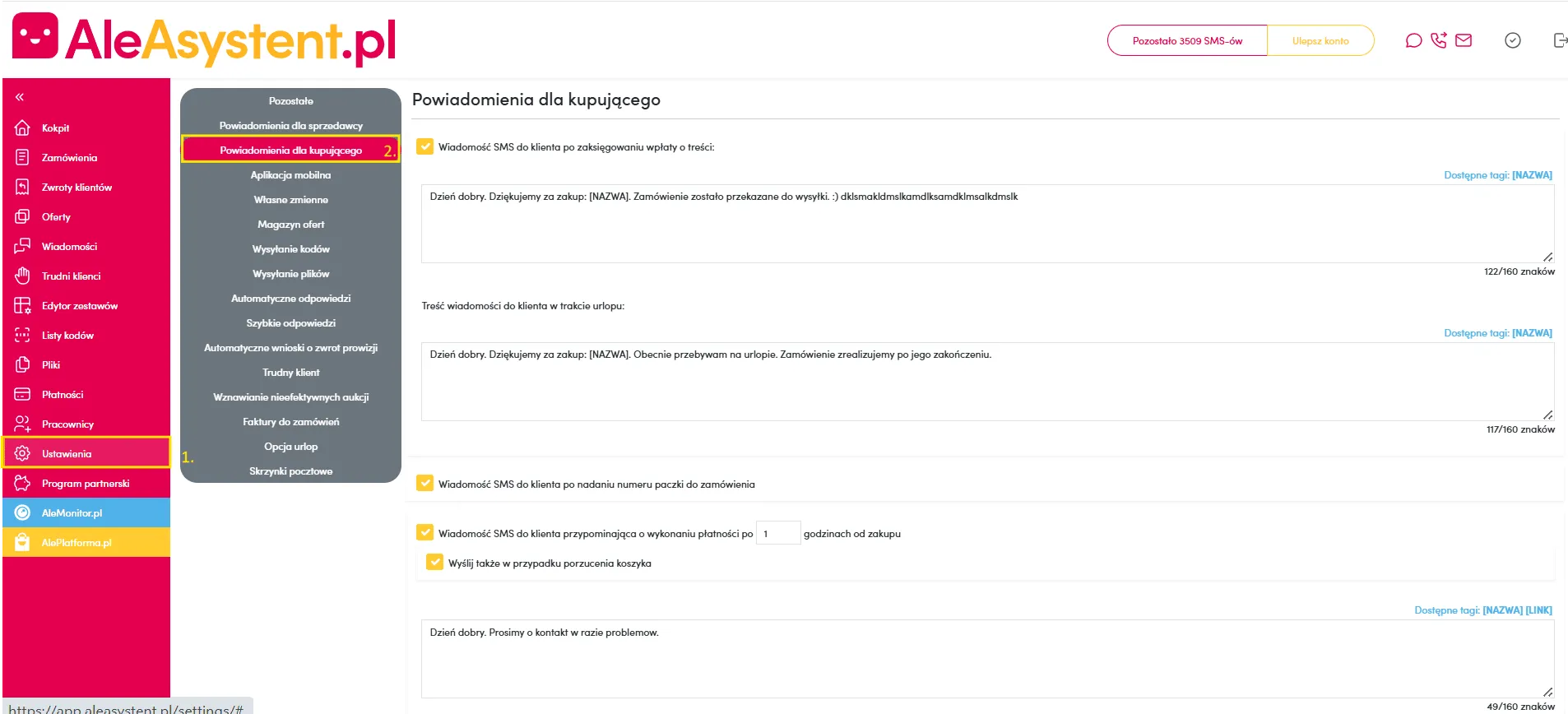The width and height of the screenshot is (1568, 714).
Task: Toggle the payment reminder SMS checkbox
Action: pos(425,533)
